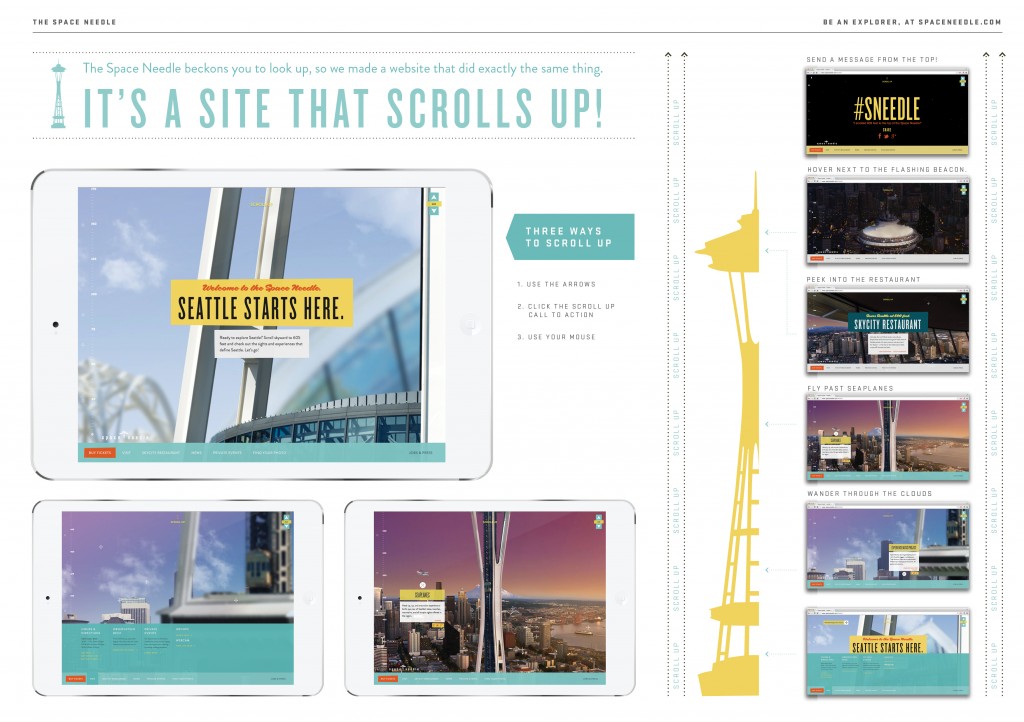Click the yellow Seaplanes label on the bottom-right tablet
The height and width of the screenshot is (722, 1024).
click(423, 595)
